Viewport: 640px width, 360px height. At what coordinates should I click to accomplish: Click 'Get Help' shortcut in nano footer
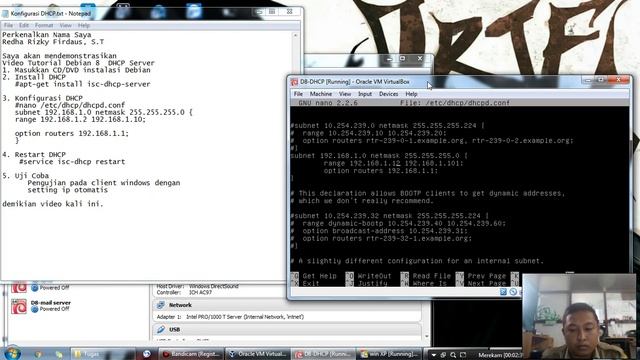313,276
